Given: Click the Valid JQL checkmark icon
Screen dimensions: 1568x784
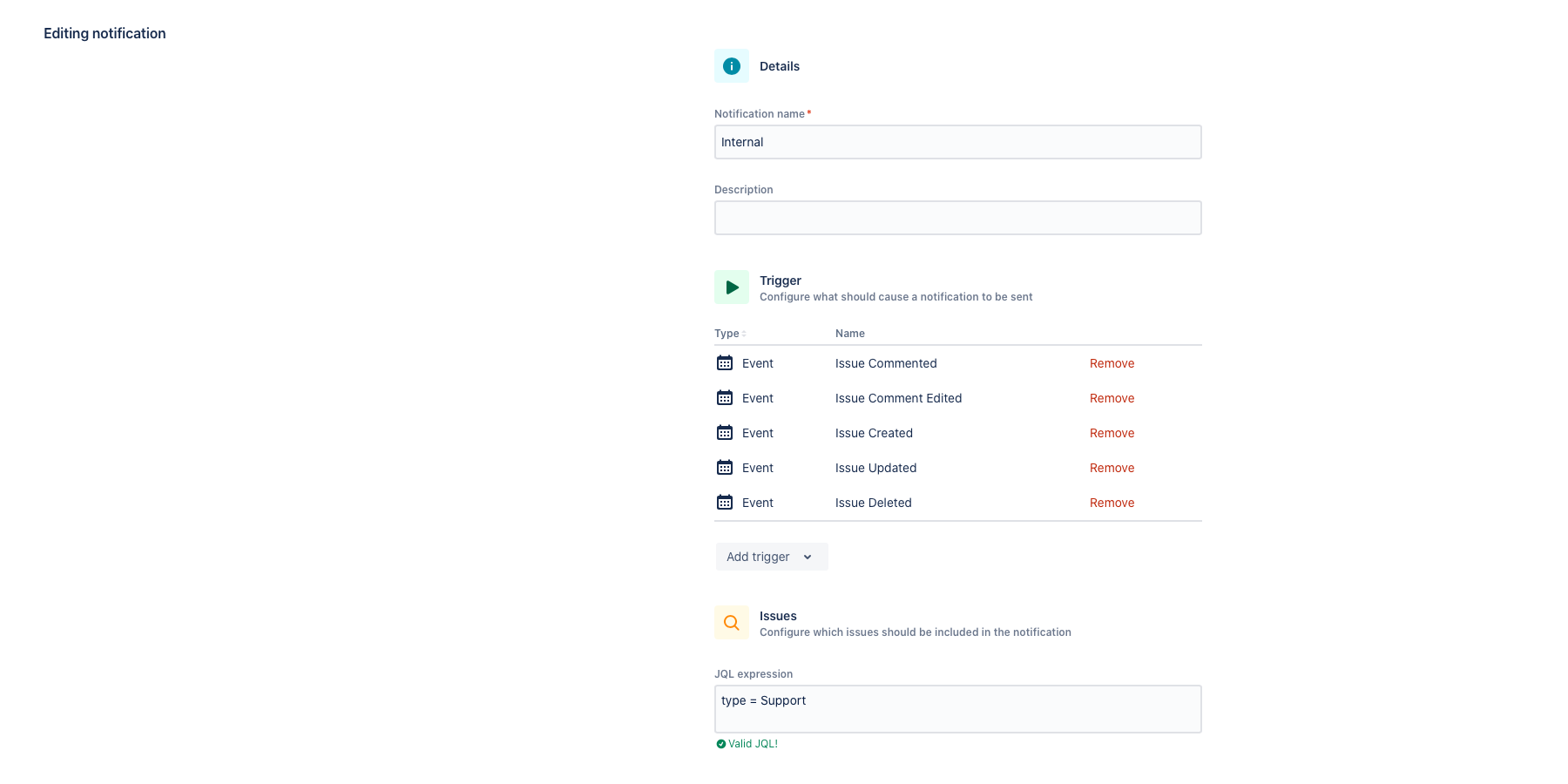Looking at the screenshot, I should (x=721, y=744).
